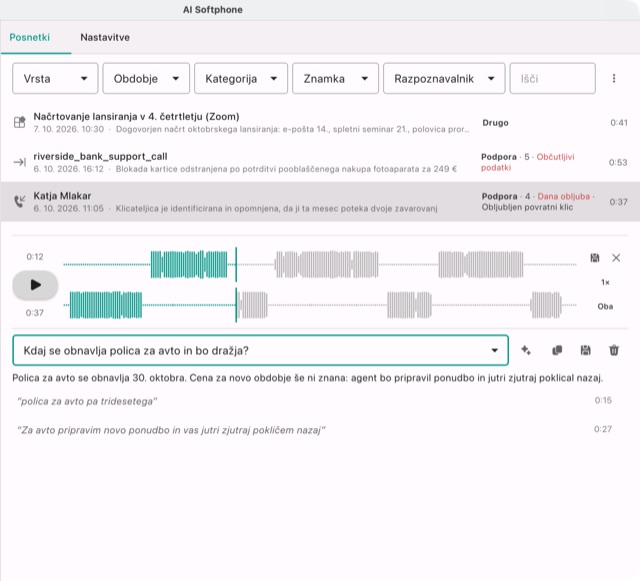Click the 0:27 quote timestamp

coord(603,429)
